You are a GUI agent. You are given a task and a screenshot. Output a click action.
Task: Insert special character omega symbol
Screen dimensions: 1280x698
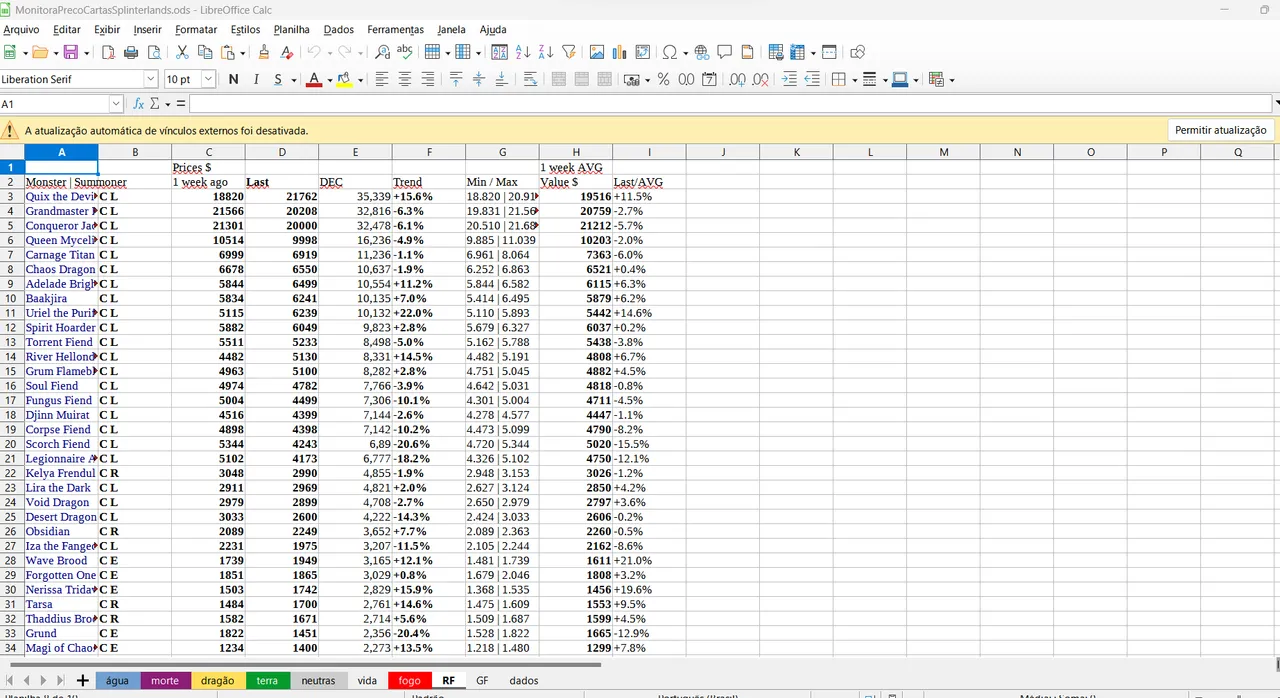[x=670, y=52]
